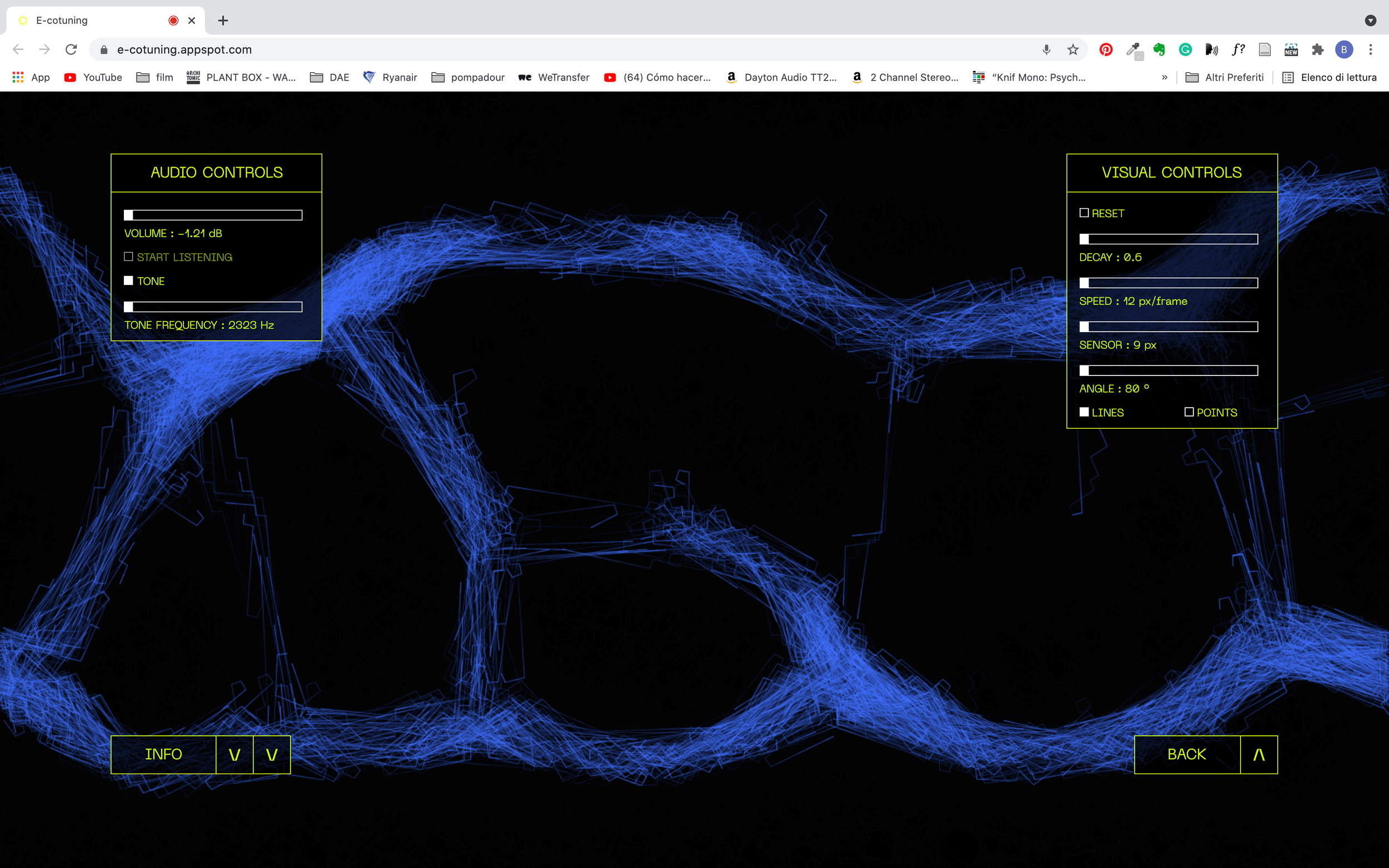Open the Altri Preferiti bookmarks folder
This screenshot has height=868, width=1389.
(1224, 77)
